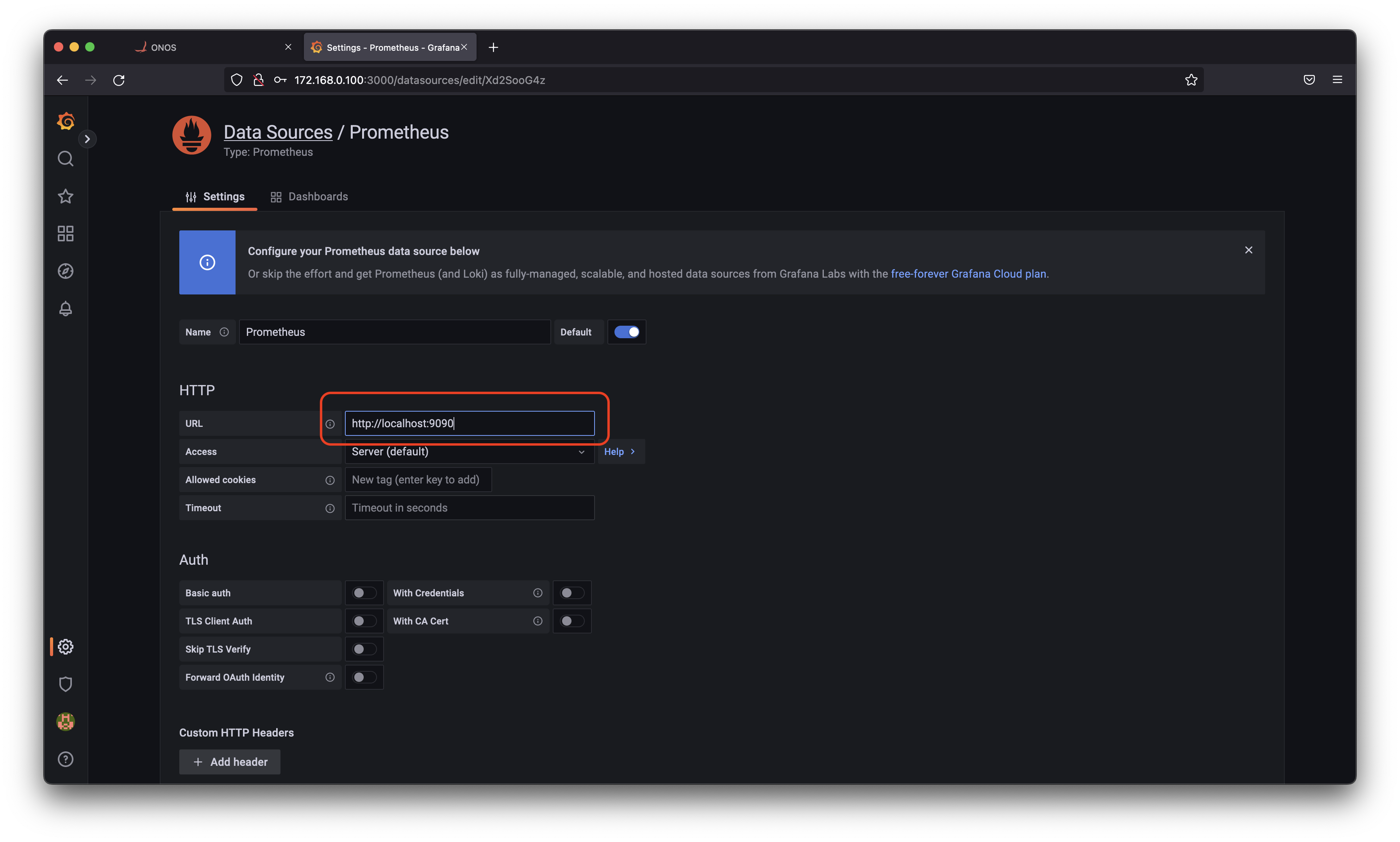Screen dimensions: 1400x842
Task: Open starred dashboards in sidebar
Action: (66, 196)
